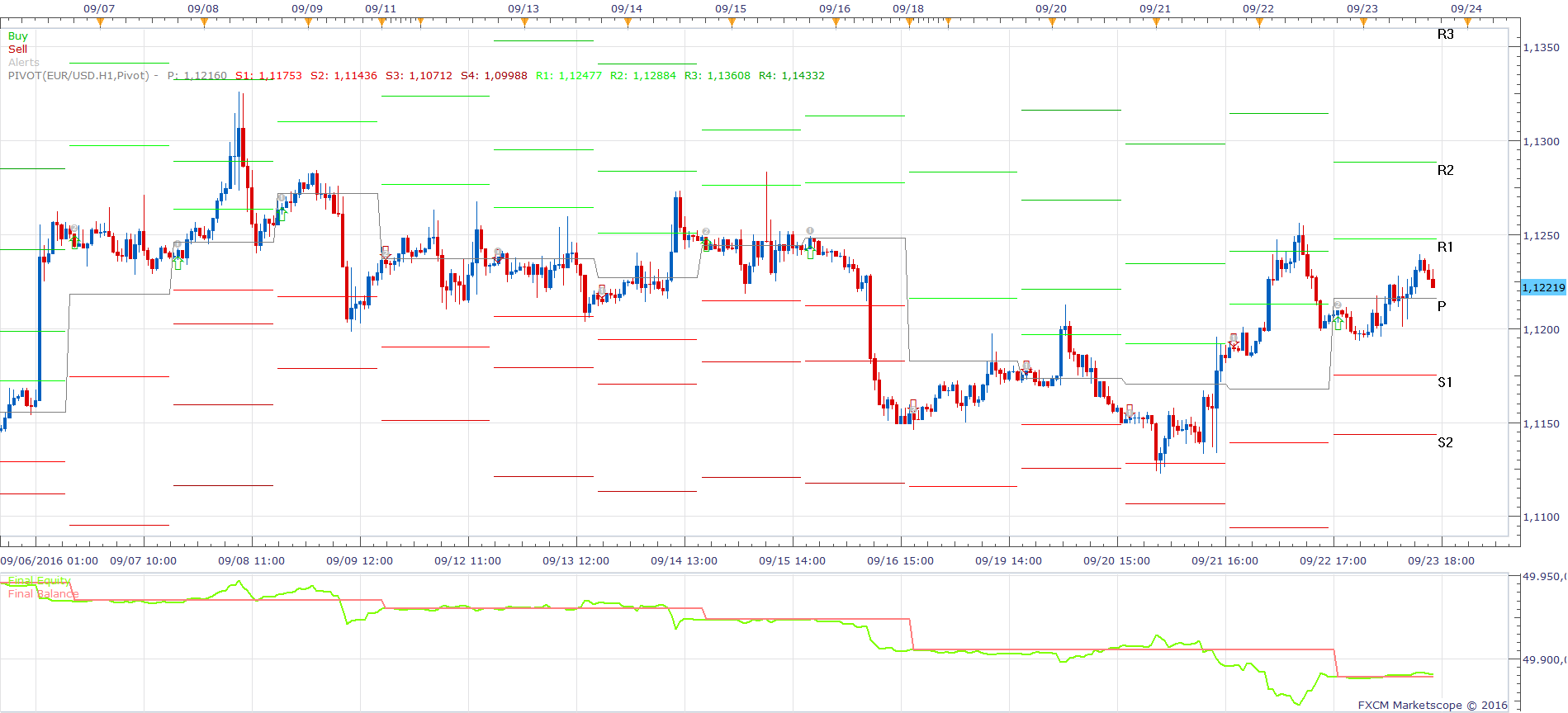The image size is (1568, 713).
Task: Click the orange day marker under 09/14
Action: click(628, 23)
